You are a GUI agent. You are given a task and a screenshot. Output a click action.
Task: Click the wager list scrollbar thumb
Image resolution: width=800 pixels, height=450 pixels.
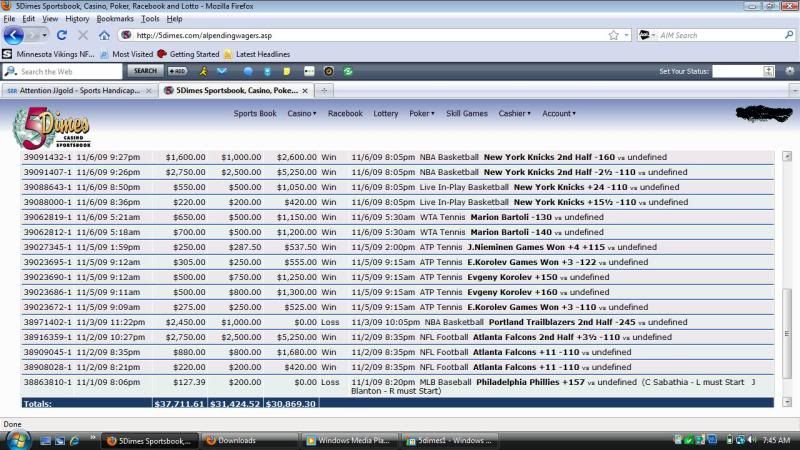coord(787,333)
